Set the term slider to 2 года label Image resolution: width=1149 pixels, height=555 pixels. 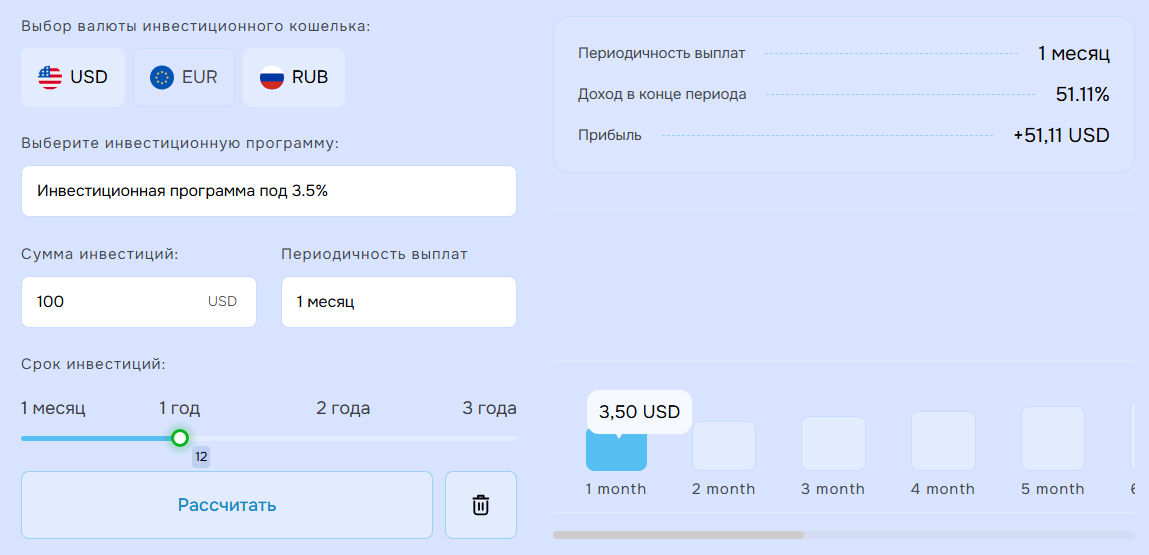point(343,408)
